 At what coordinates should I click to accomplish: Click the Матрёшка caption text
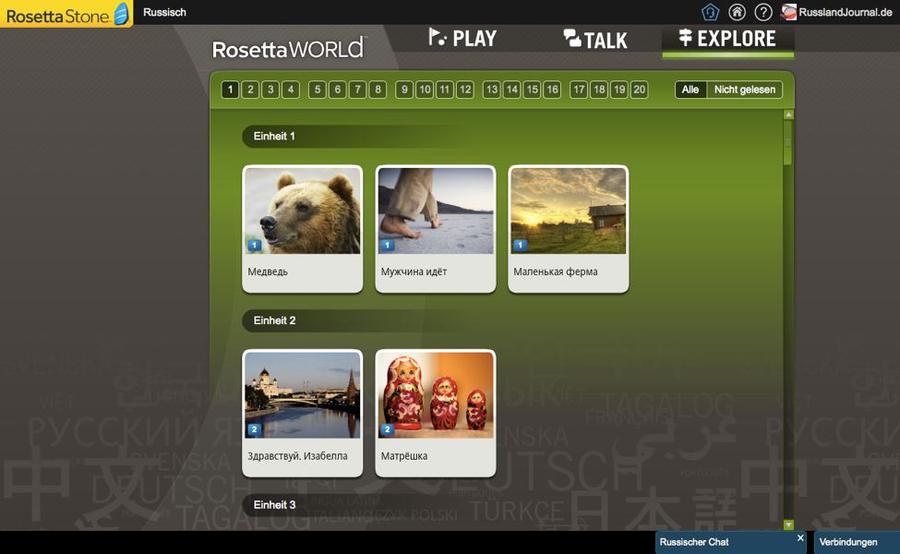point(404,456)
